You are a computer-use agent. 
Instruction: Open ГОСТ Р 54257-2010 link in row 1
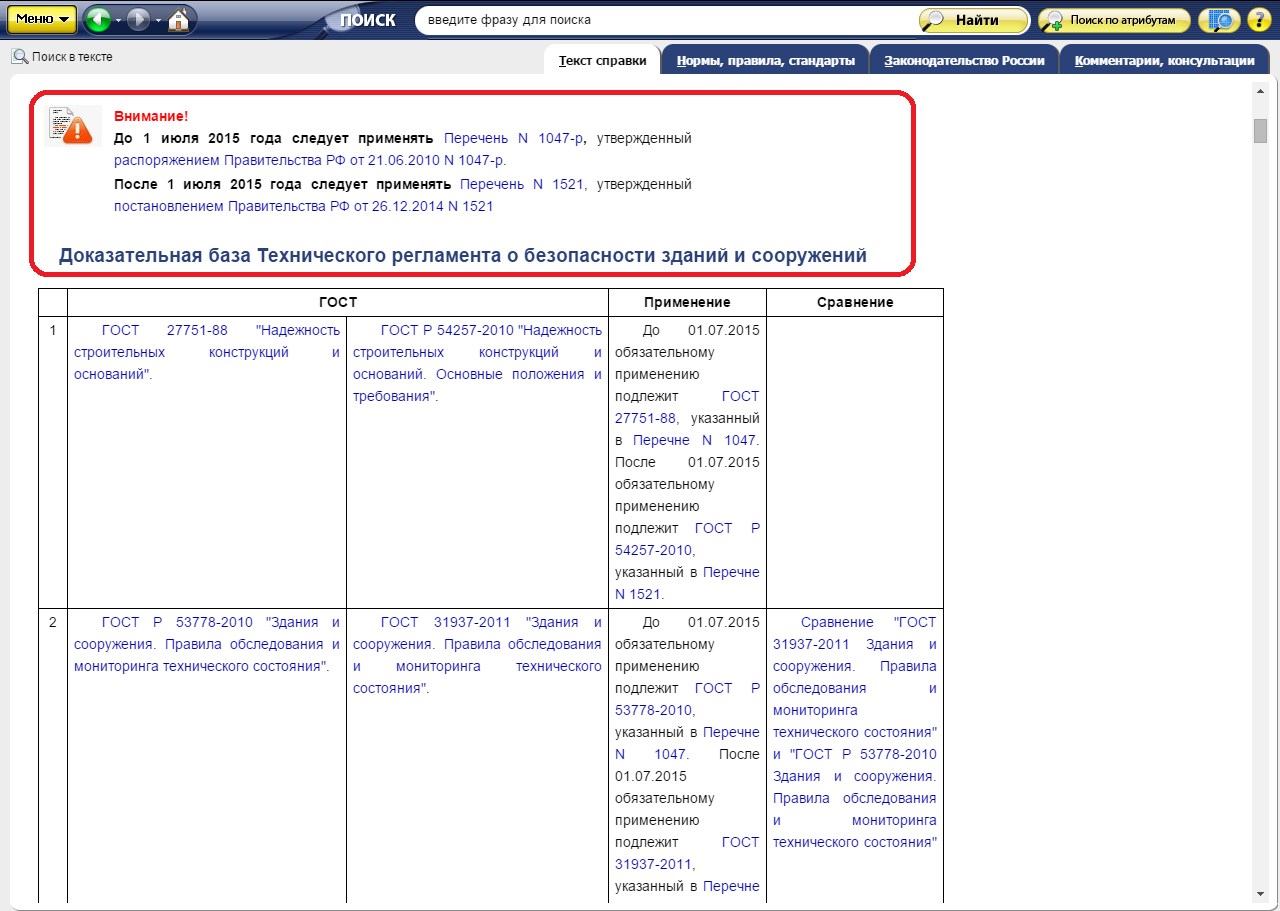pos(447,330)
